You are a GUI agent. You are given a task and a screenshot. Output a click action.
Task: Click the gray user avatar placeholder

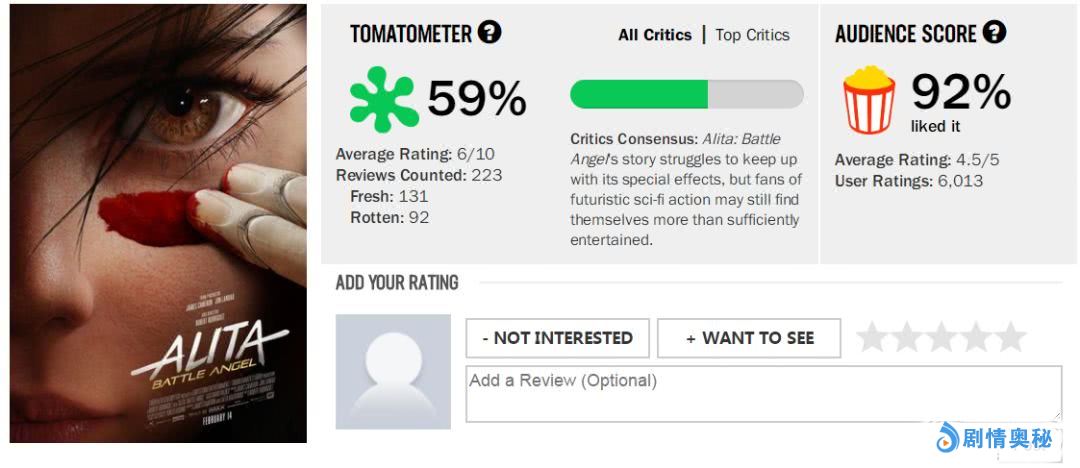click(393, 372)
